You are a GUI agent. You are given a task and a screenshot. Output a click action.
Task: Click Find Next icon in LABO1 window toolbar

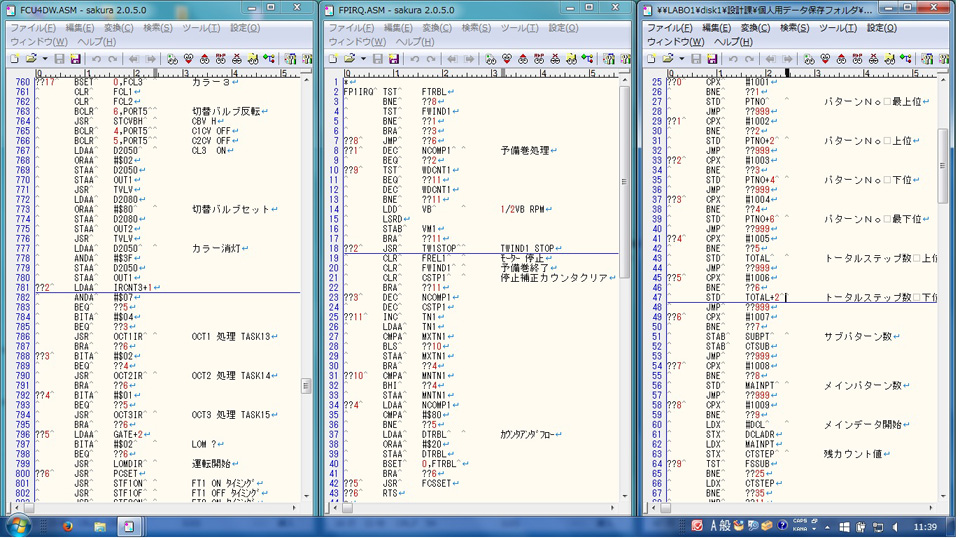click(x=825, y=59)
